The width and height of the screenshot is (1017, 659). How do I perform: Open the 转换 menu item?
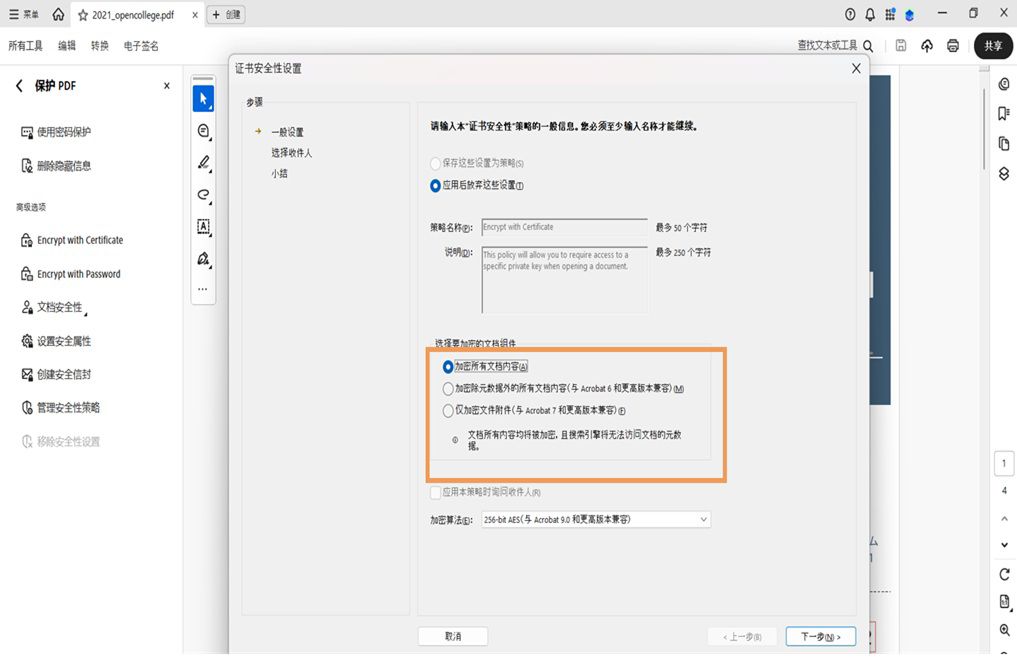click(x=99, y=45)
